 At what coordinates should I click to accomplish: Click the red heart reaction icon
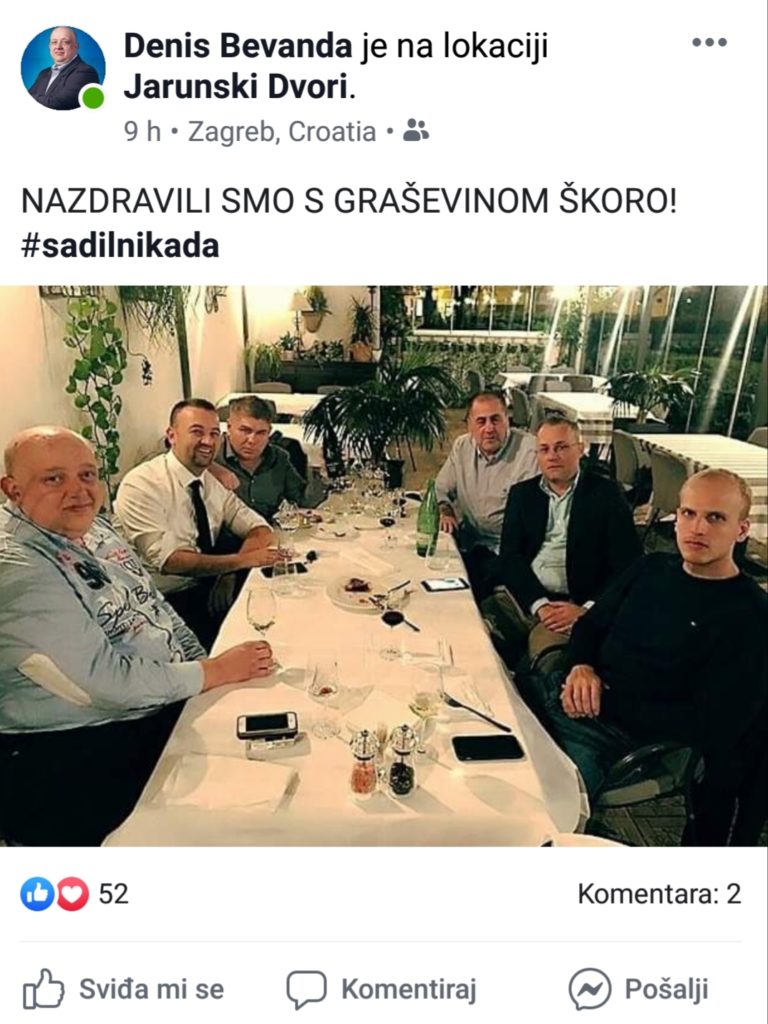click(x=72, y=894)
